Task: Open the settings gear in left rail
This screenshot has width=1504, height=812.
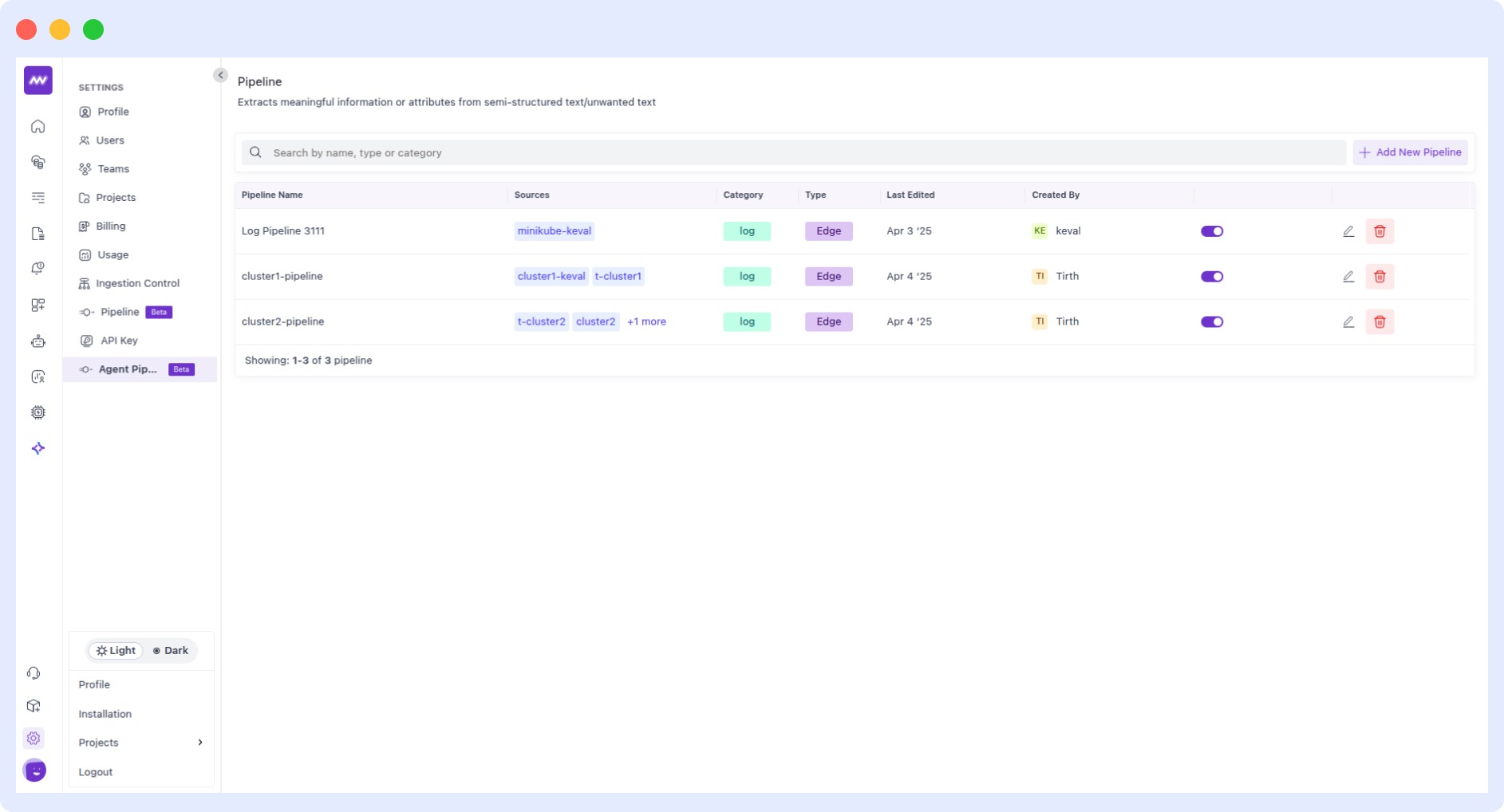Action: (34, 738)
